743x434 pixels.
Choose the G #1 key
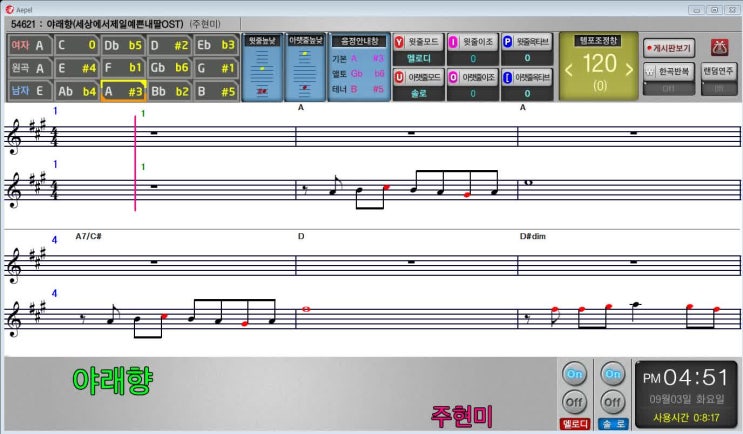pyautogui.click(x=215, y=68)
